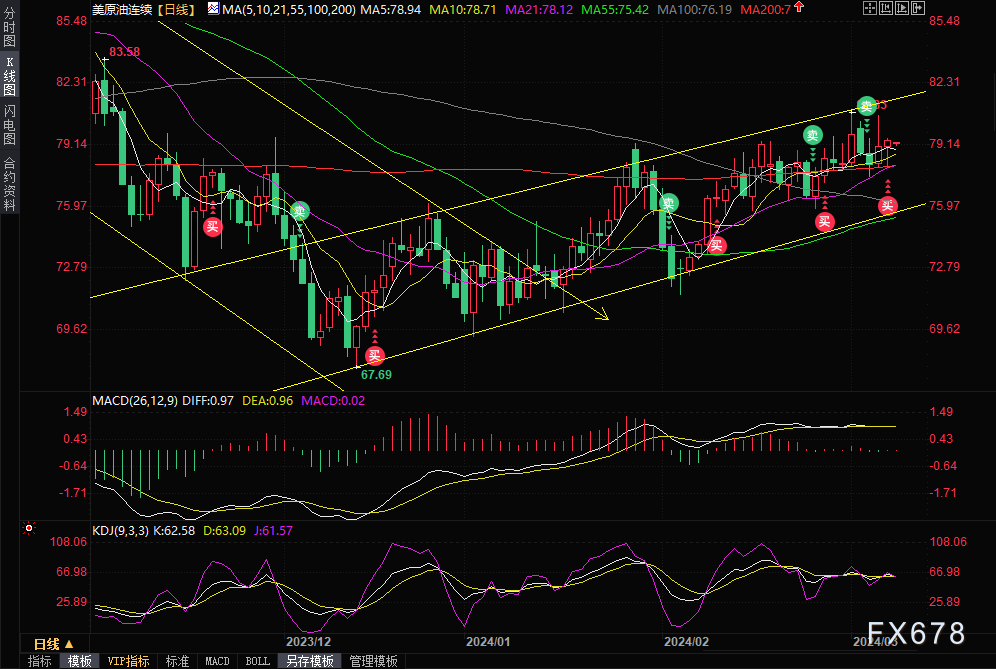Click the DEA:0.96 value
996x669 pixels.
267,401
